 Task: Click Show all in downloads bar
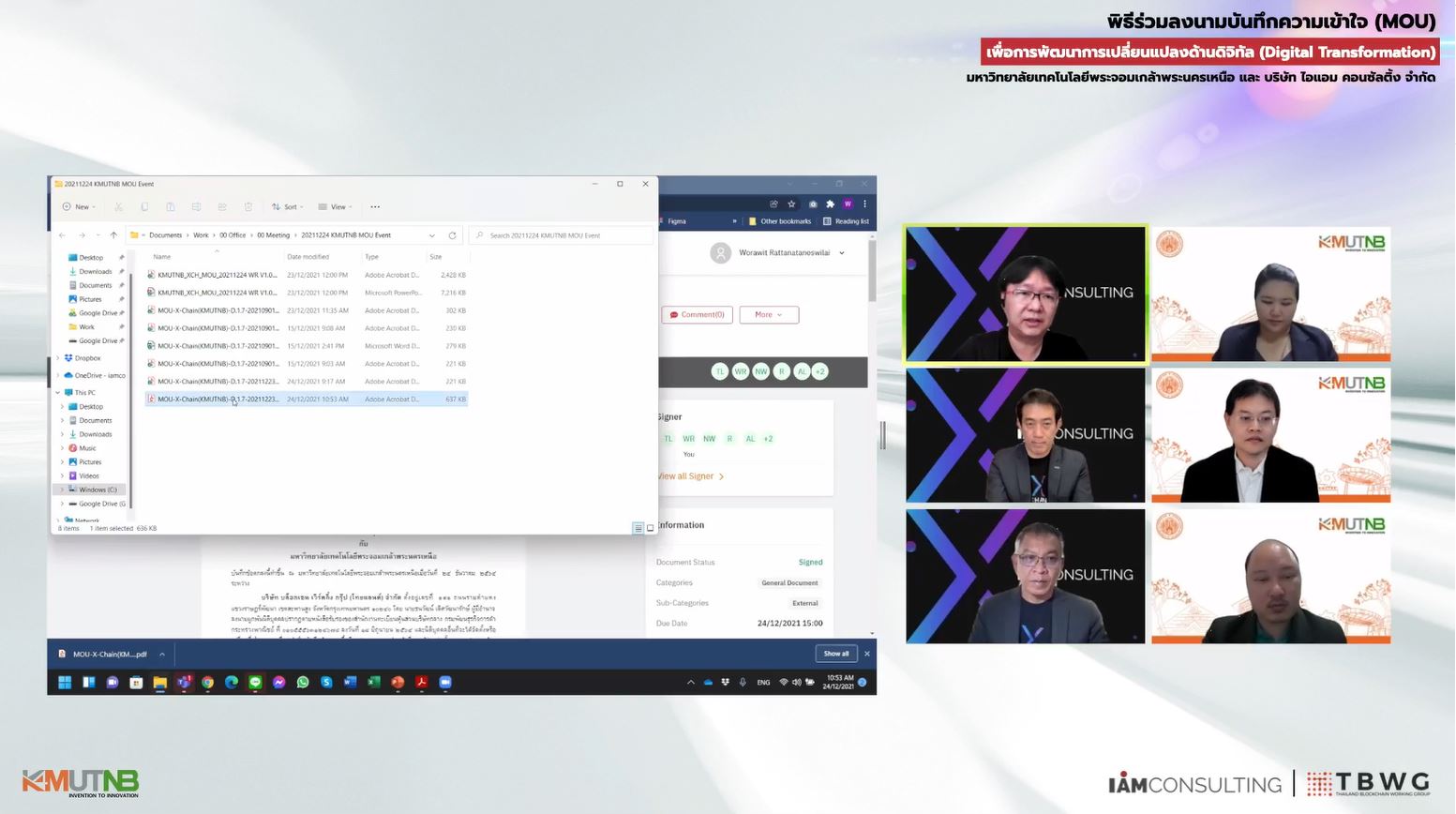836,654
